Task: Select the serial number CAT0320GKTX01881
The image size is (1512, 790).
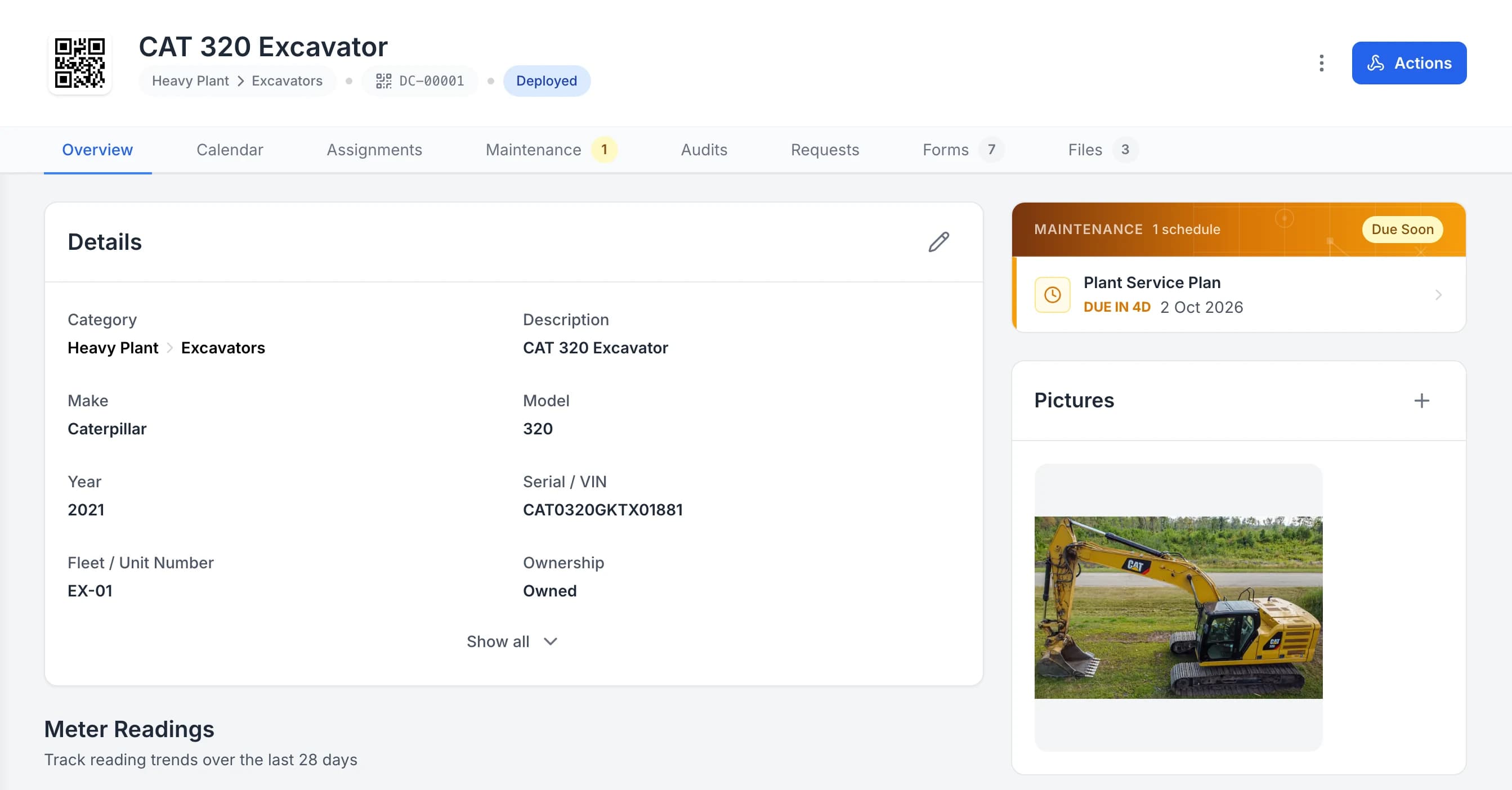Action: point(603,510)
